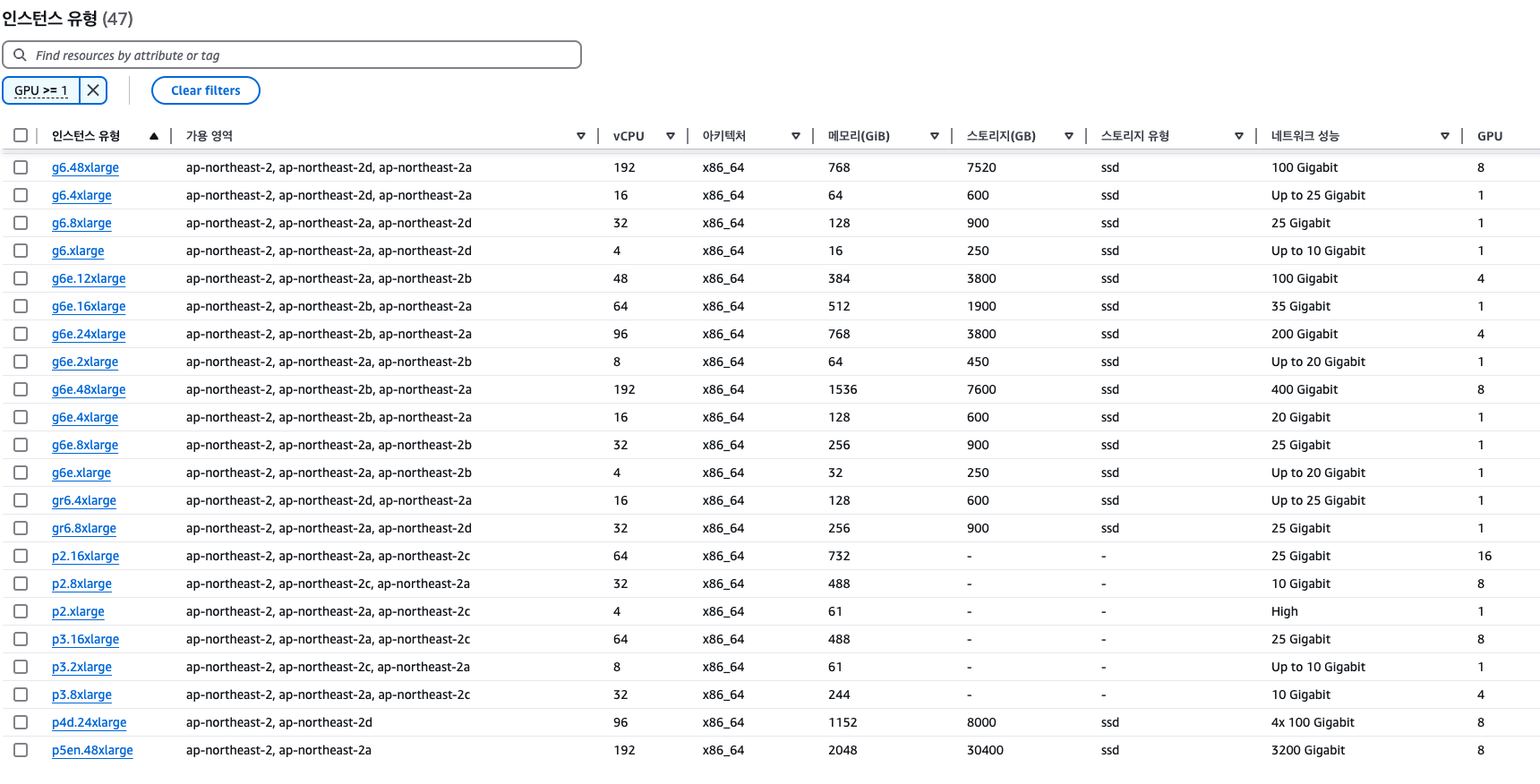Select the 400 Gigabit network cell
The width and height of the screenshot is (1540, 784).
[x=1305, y=389]
